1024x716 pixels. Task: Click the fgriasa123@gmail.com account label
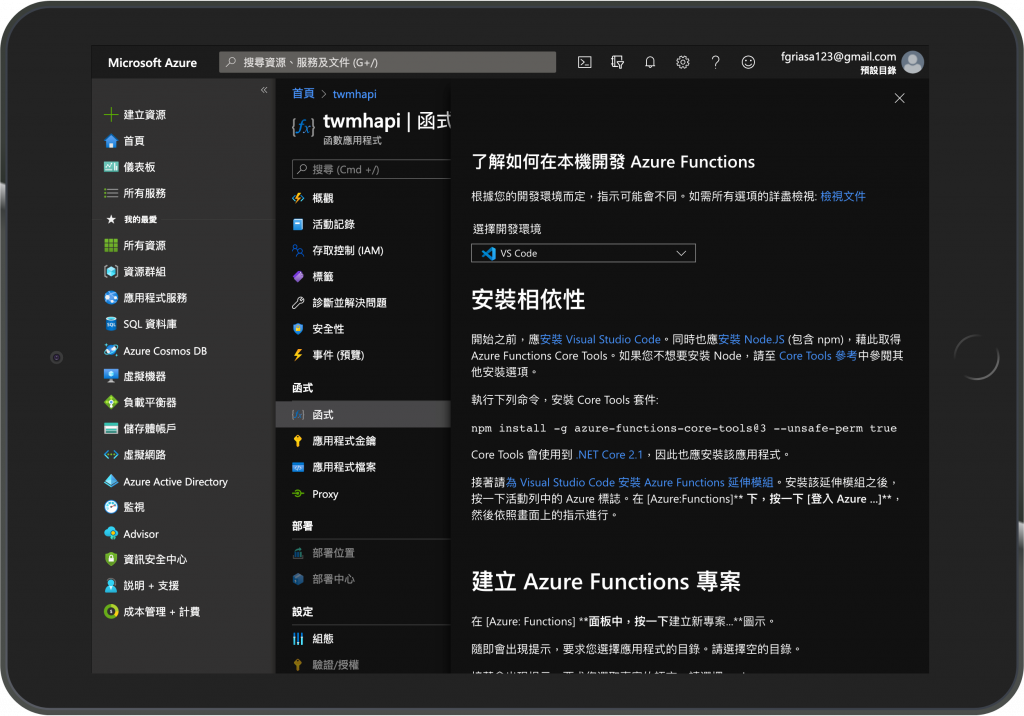[x=839, y=57]
